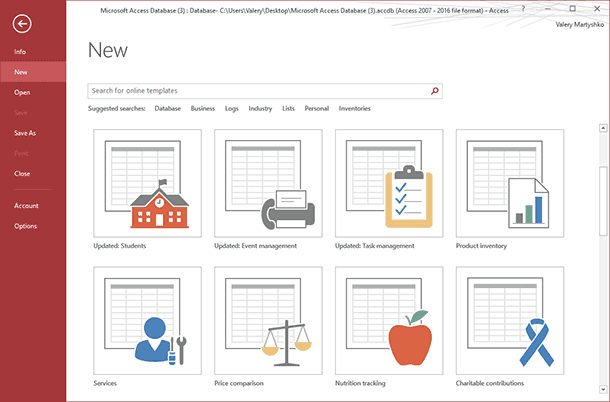Click the Updated: Students label
The height and width of the screenshot is (402, 610).
click(x=120, y=246)
